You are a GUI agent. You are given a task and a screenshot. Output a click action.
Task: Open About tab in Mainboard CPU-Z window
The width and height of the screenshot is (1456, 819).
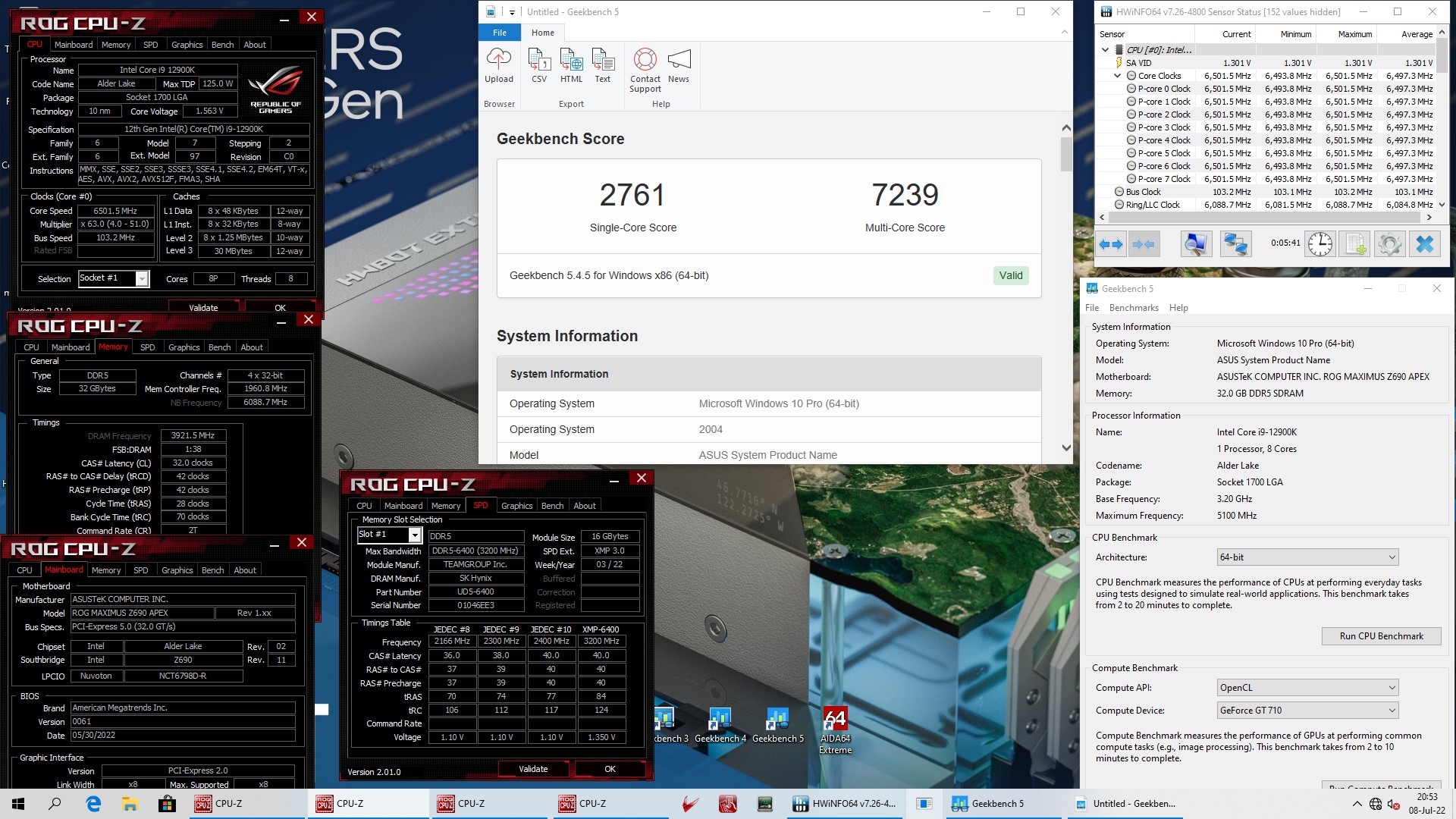click(245, 570)
